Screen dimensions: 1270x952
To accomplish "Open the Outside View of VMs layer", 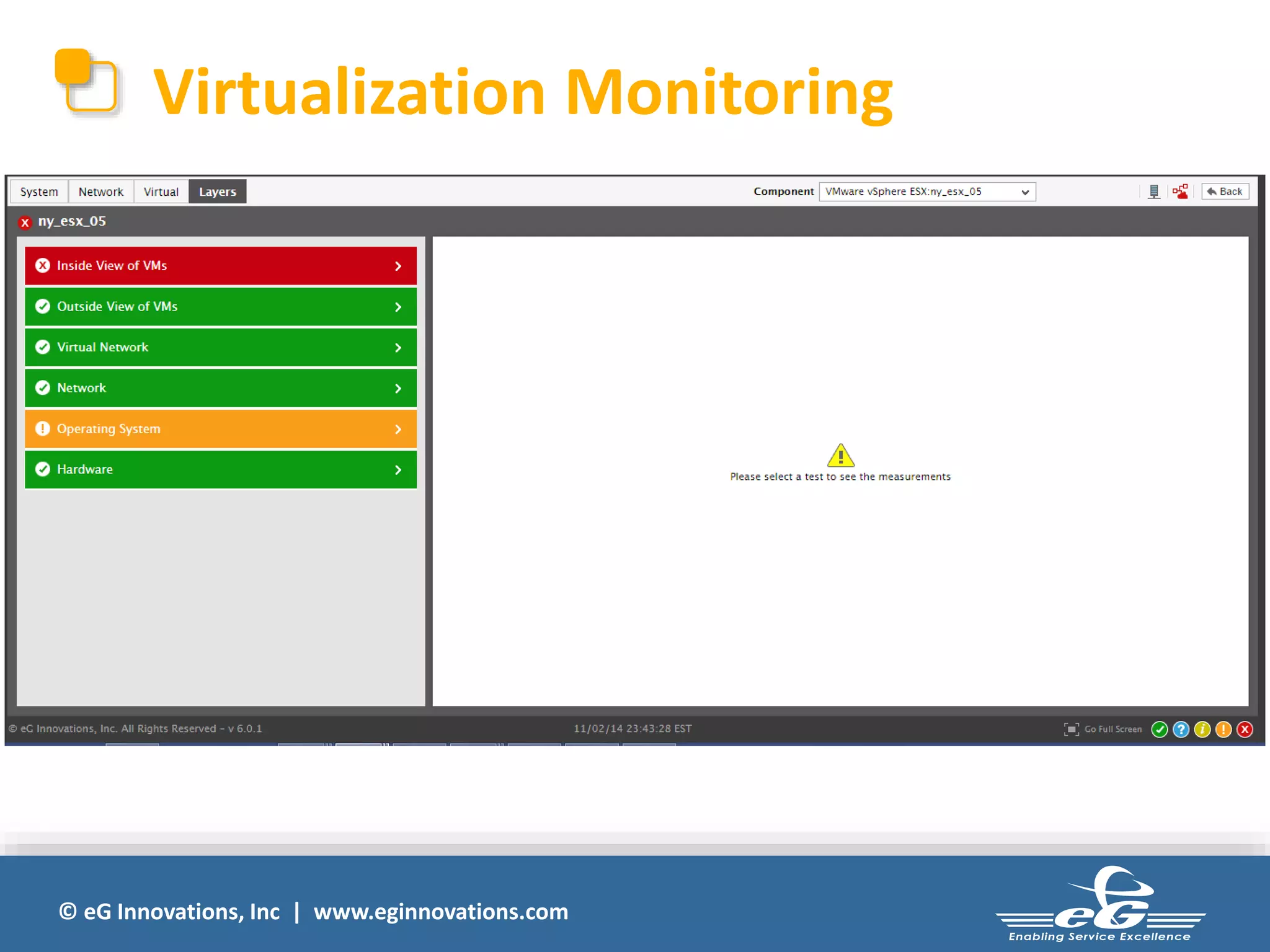I will 221,307.
